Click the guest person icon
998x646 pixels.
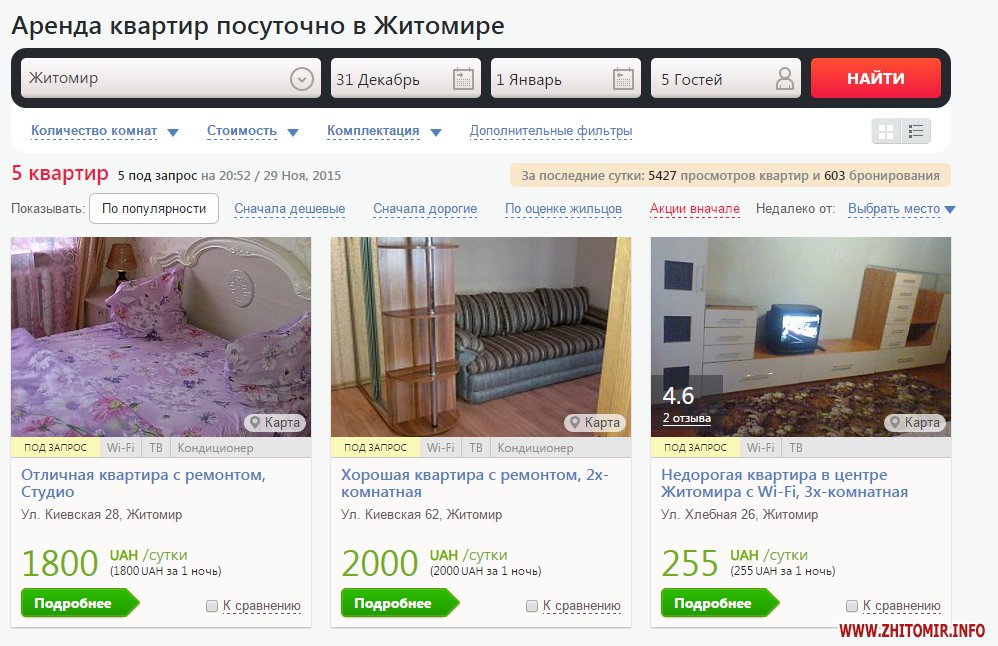pos(785,79)
